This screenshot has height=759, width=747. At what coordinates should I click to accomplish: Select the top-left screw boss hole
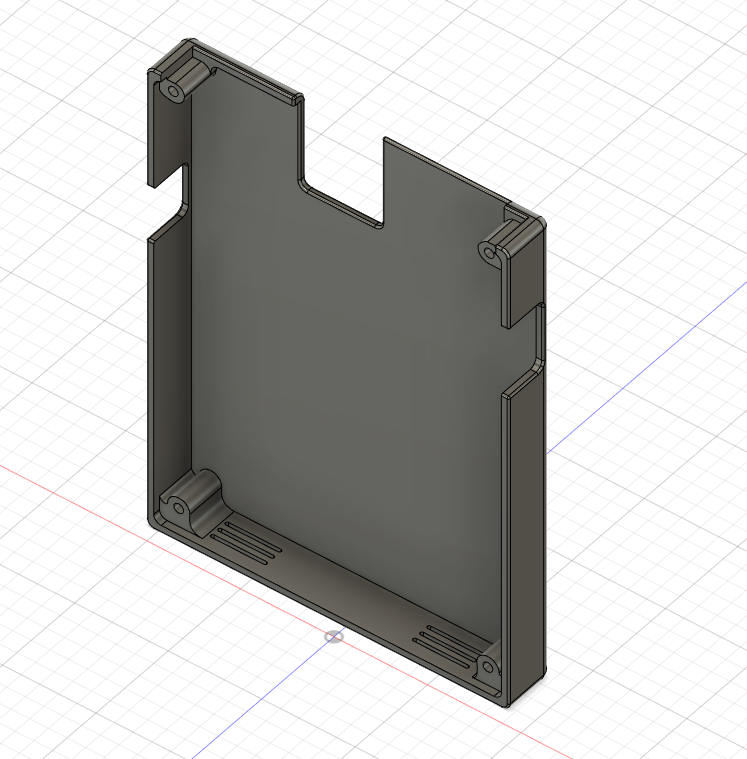(174, 91)
